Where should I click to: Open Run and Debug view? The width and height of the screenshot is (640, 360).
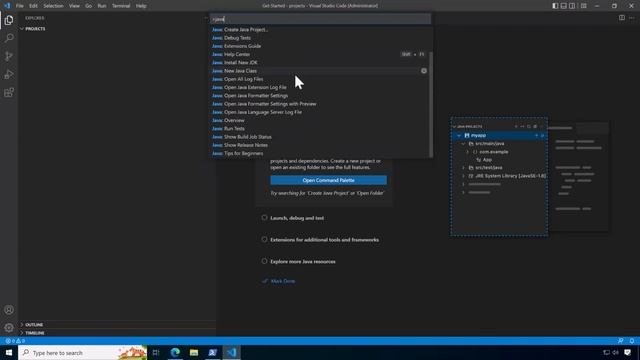(x=9, y=74)
